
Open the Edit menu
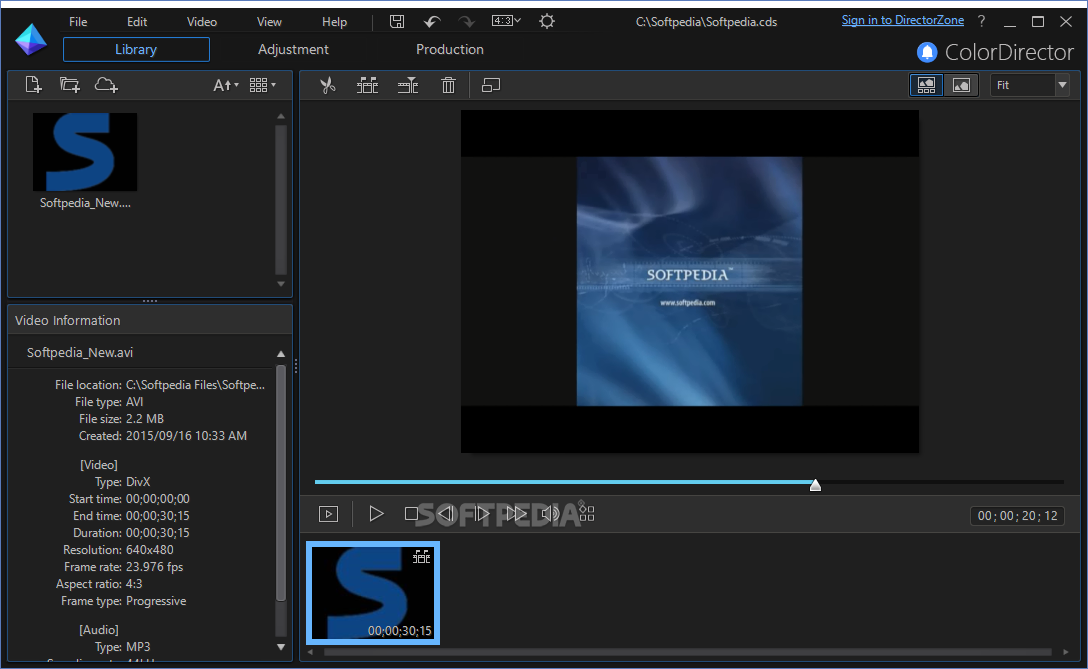[x=137, y=22]
